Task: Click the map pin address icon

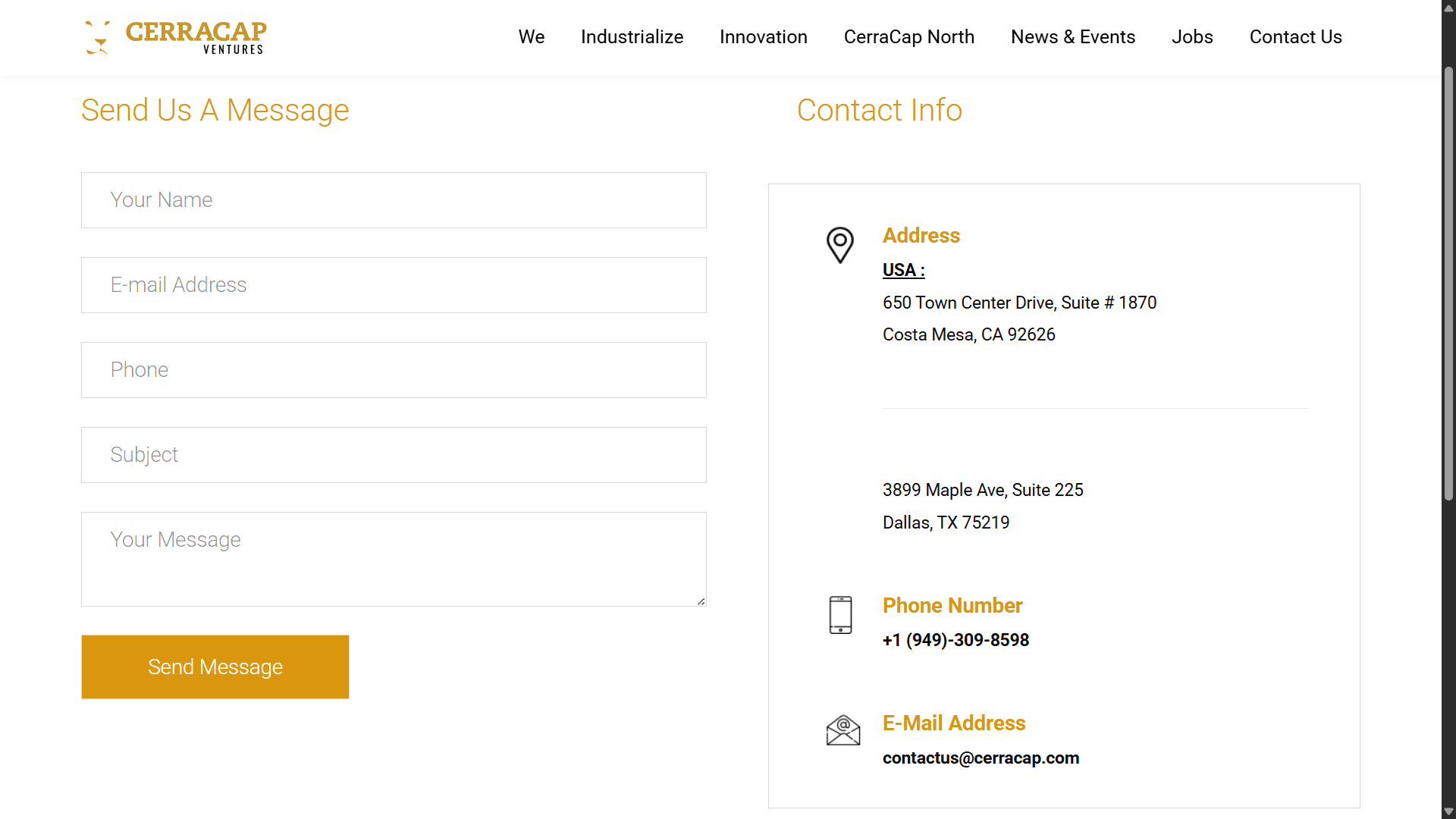Action: 840,245
